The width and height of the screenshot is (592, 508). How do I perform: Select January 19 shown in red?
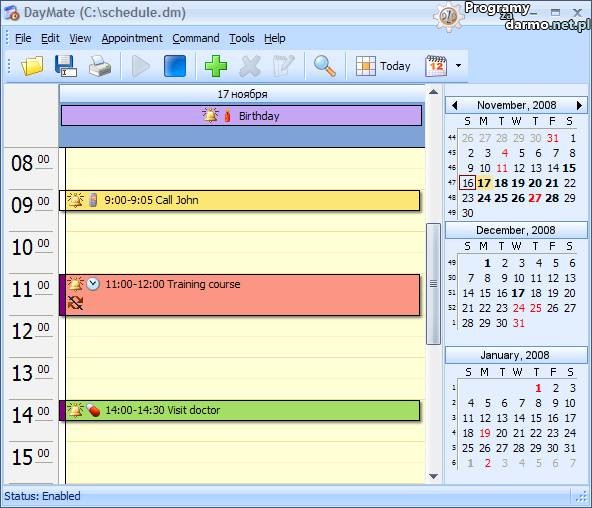[485, 433]
